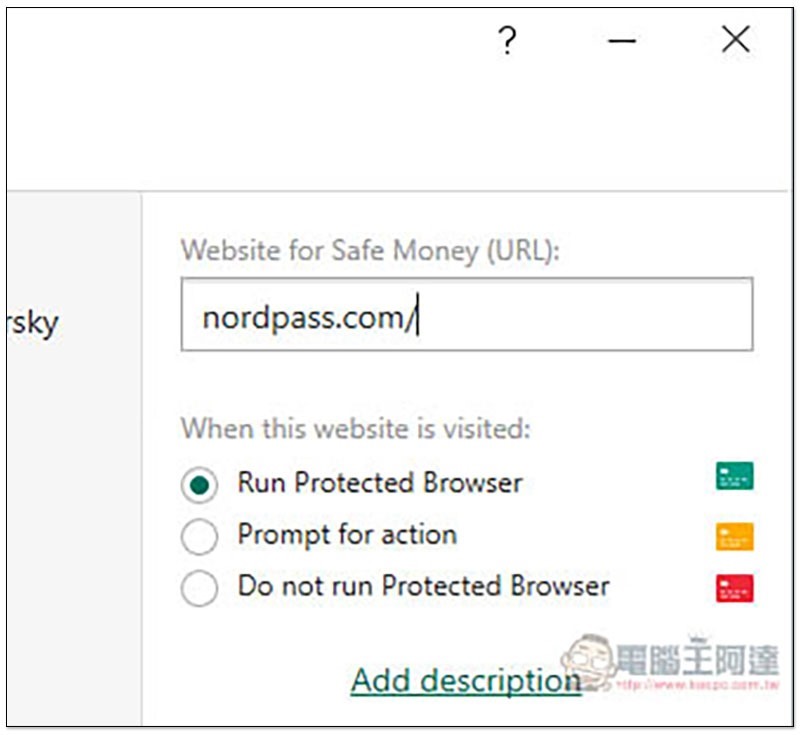800x735 pixels.
Task: Minimize the Safe Money window
Action: 622,41
